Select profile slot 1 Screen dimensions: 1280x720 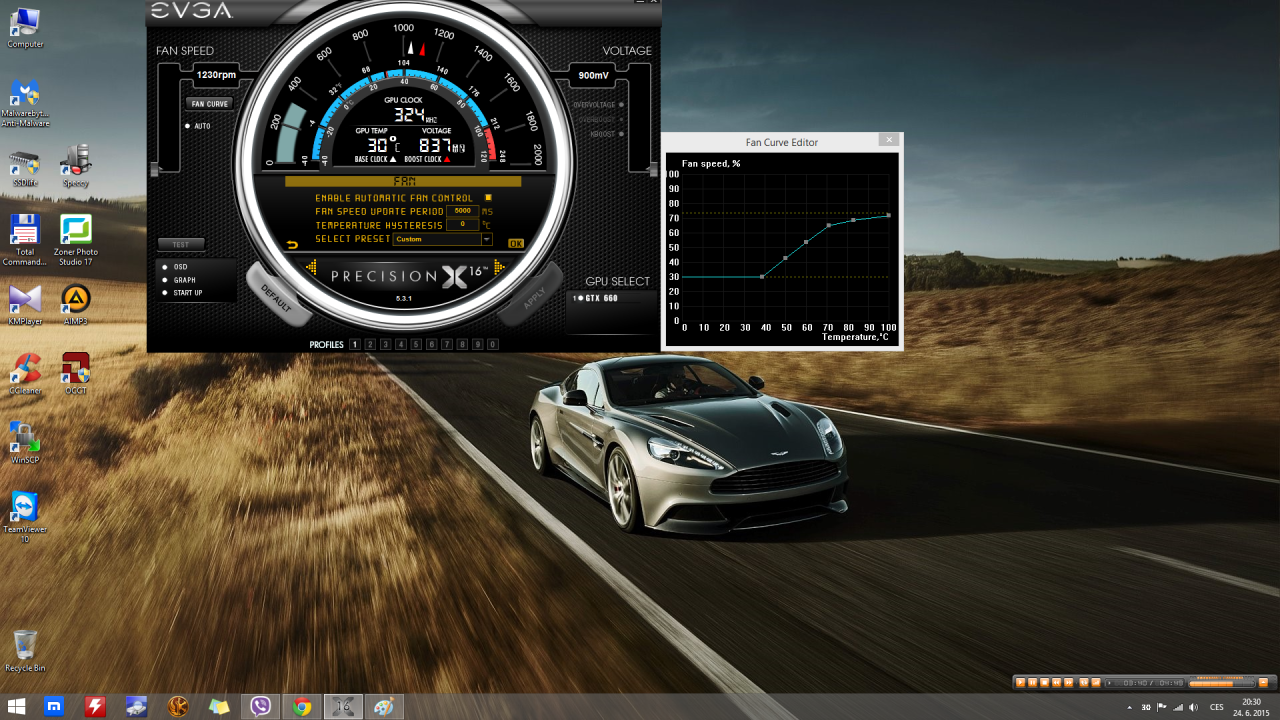[x=354, y=344]
